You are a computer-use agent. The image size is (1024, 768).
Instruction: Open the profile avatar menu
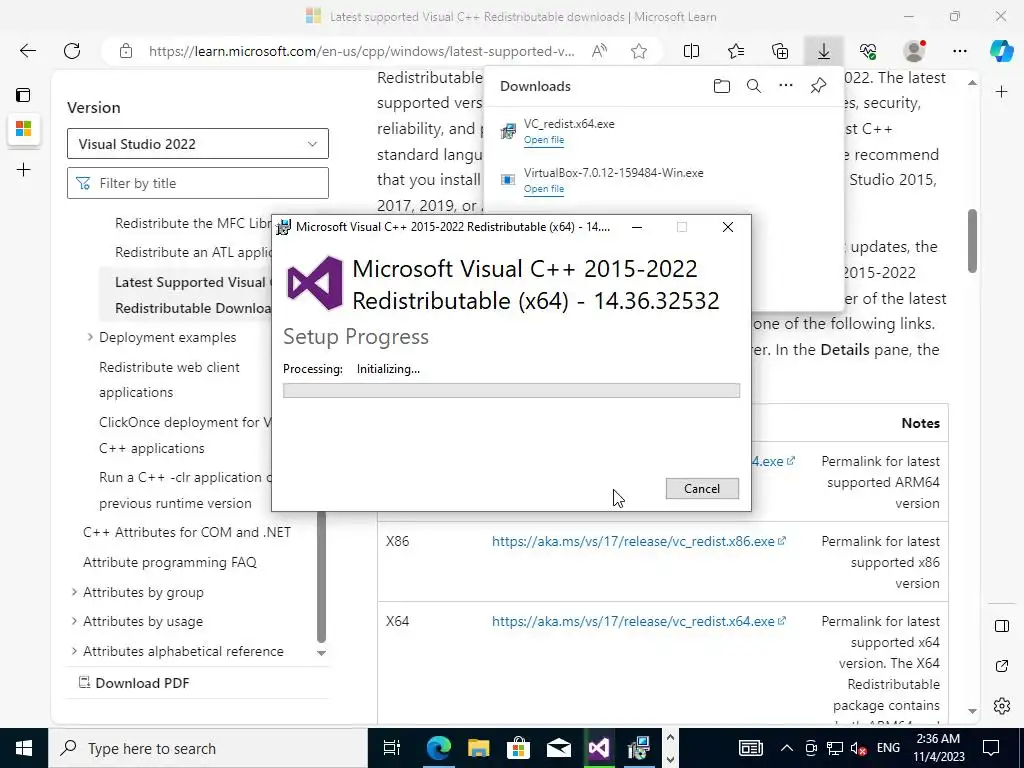pos(914,51)
